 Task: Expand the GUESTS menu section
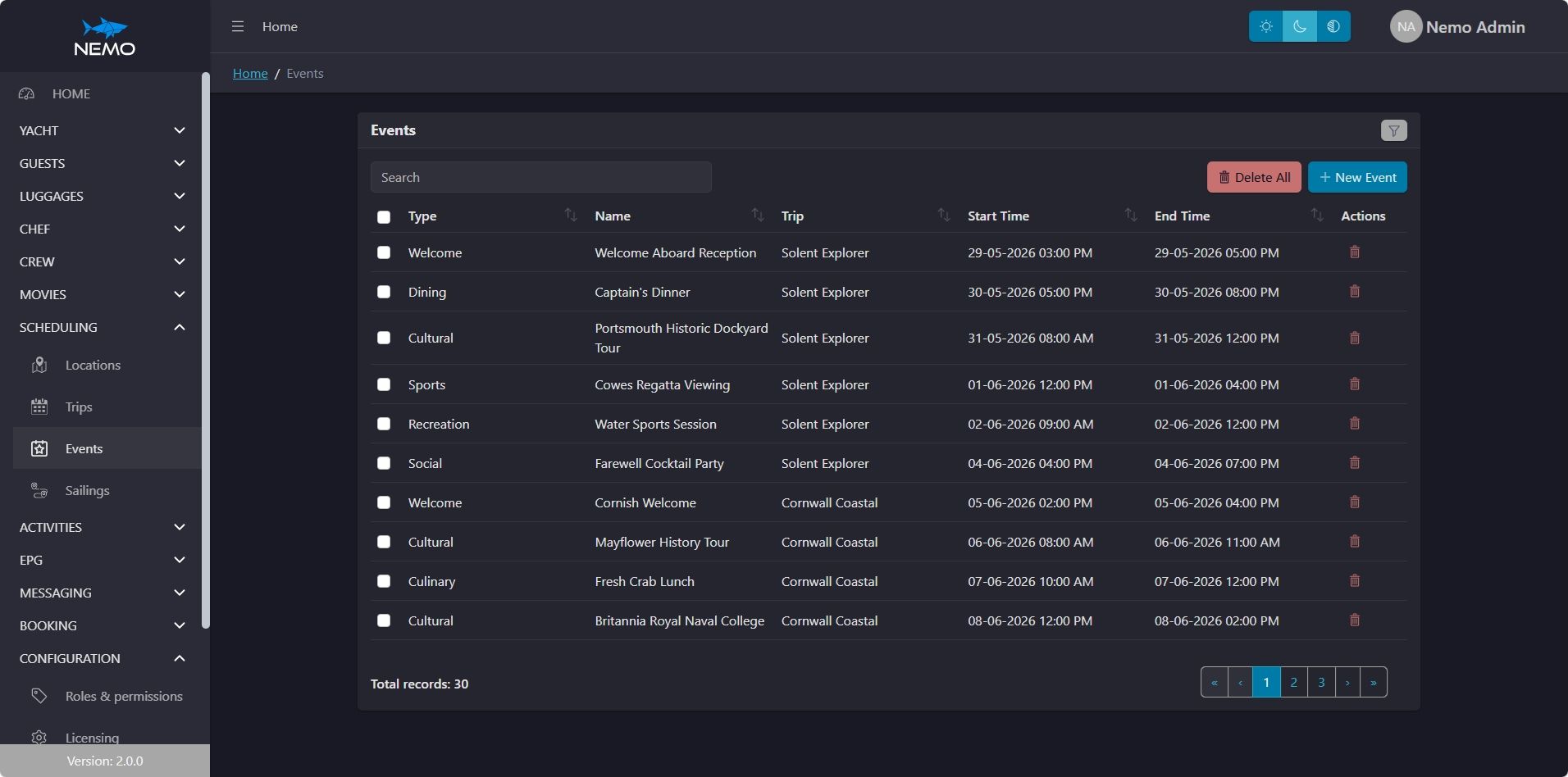[102, 163]
